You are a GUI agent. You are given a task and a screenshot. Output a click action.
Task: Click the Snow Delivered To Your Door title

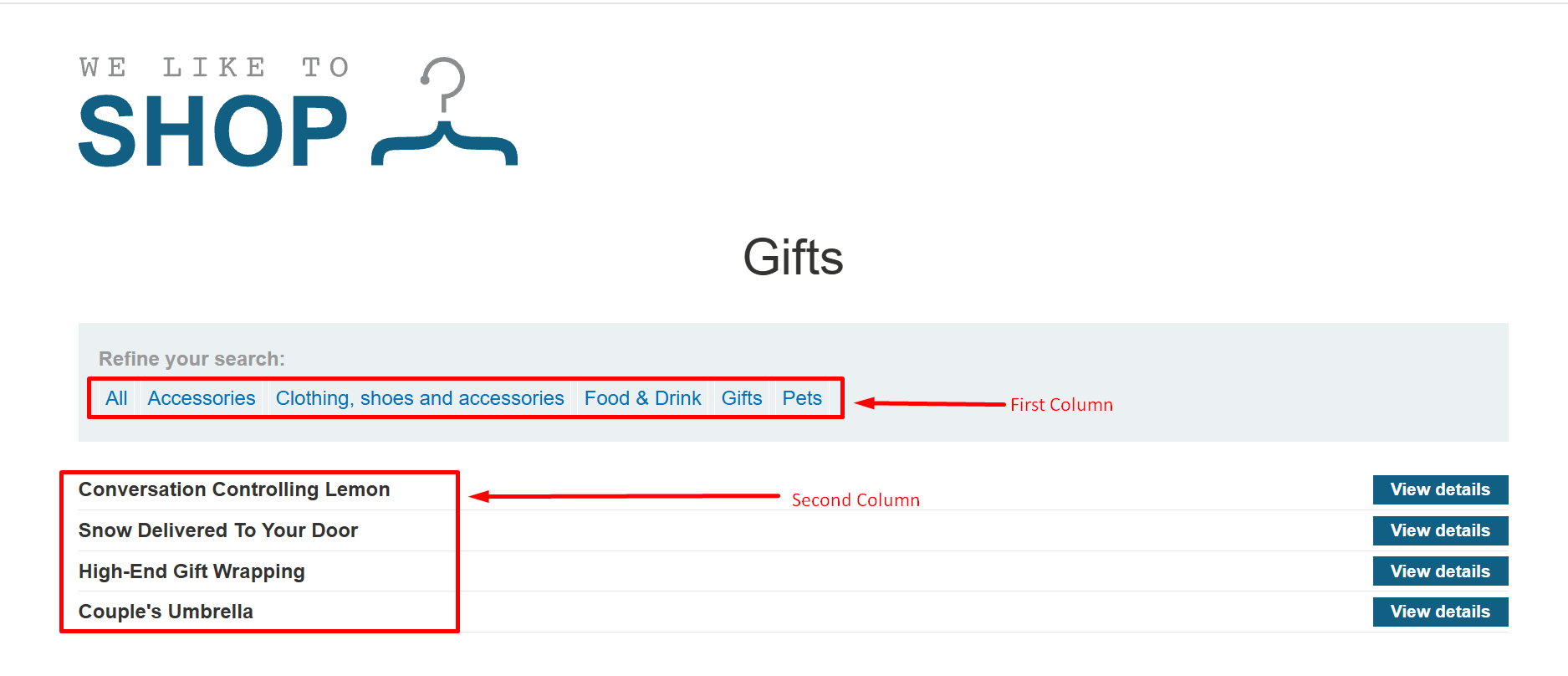218,530
